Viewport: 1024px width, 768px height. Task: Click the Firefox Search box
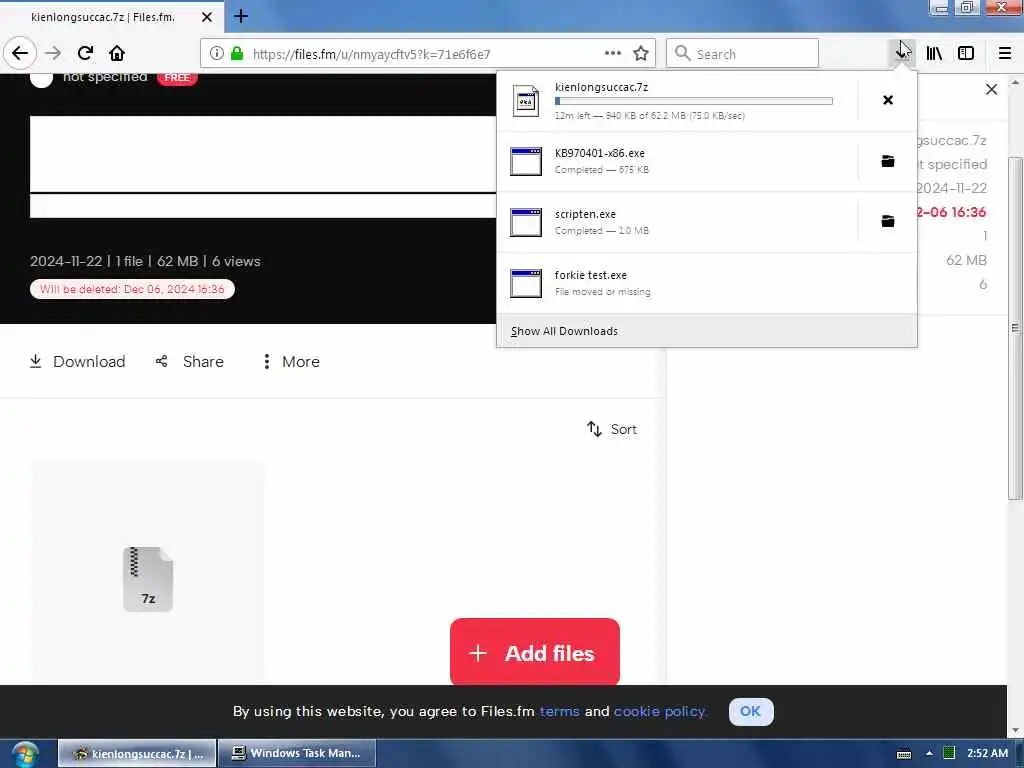pyautogui.click(x=742, y=54)
